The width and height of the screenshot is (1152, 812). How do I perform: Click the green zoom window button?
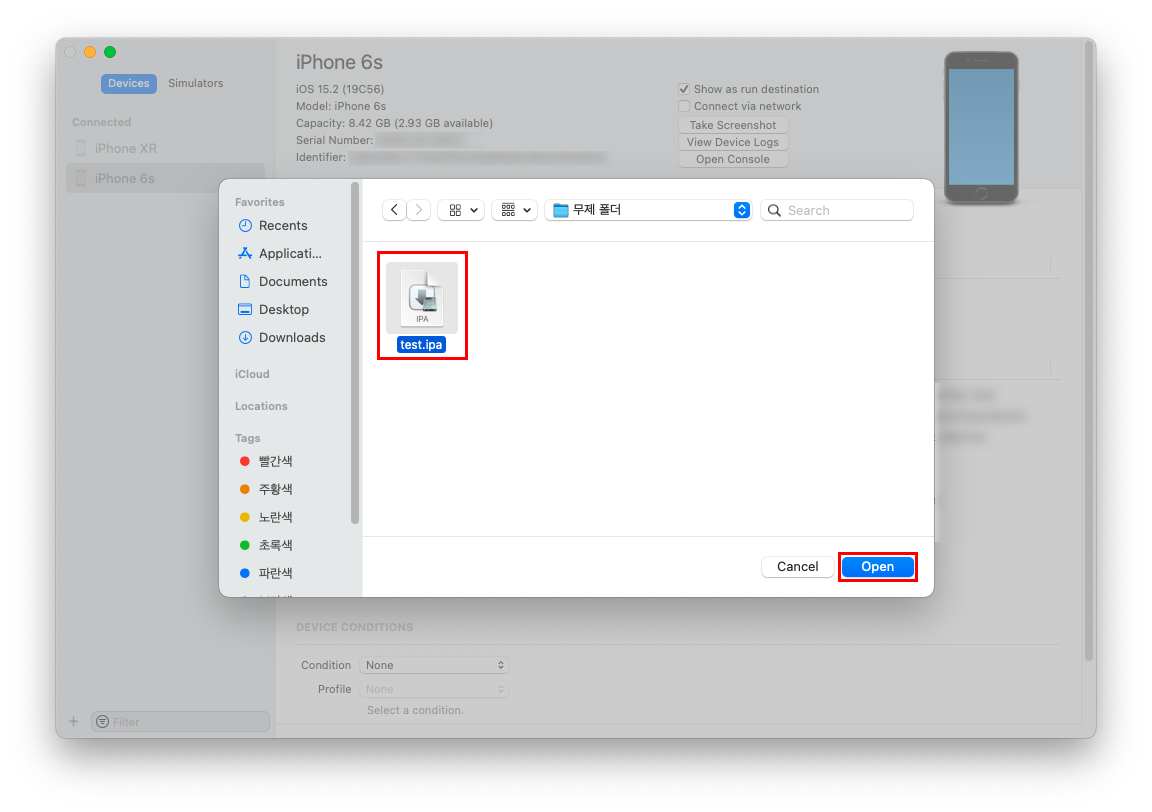(x=109, y=51)
